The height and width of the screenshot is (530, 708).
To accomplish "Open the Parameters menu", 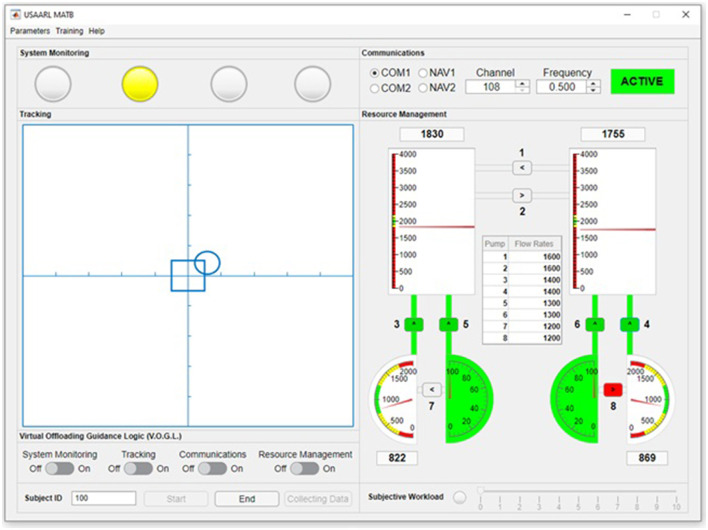I will click(x=29, y=31).
